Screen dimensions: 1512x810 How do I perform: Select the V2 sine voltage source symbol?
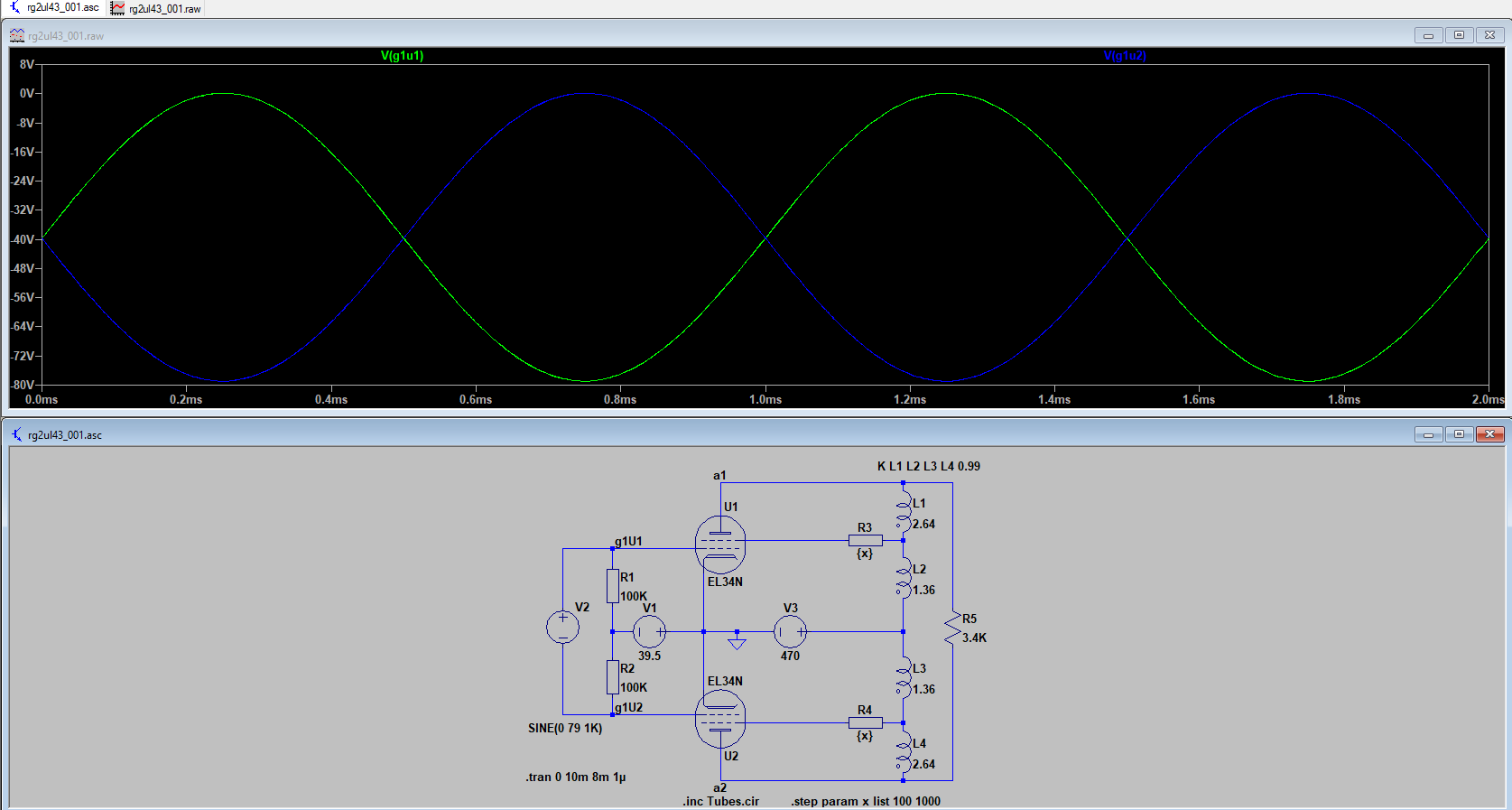(562, 627)
